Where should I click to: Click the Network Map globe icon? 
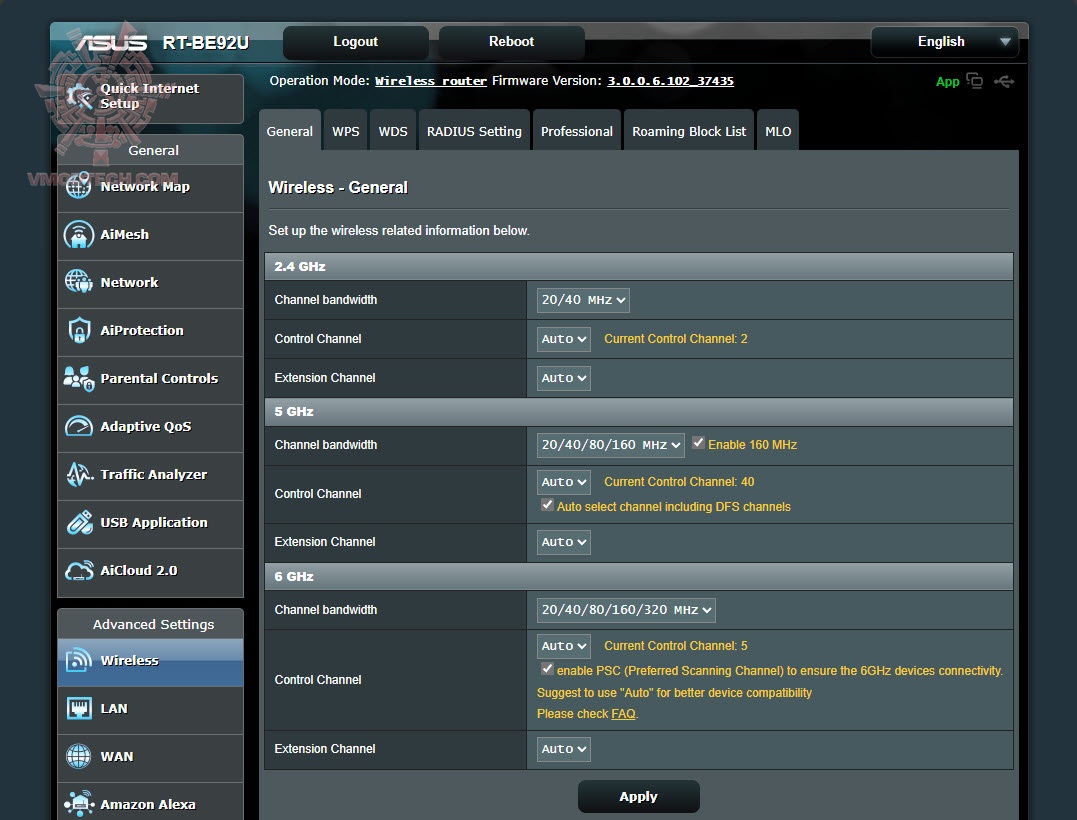coord(78,186)
